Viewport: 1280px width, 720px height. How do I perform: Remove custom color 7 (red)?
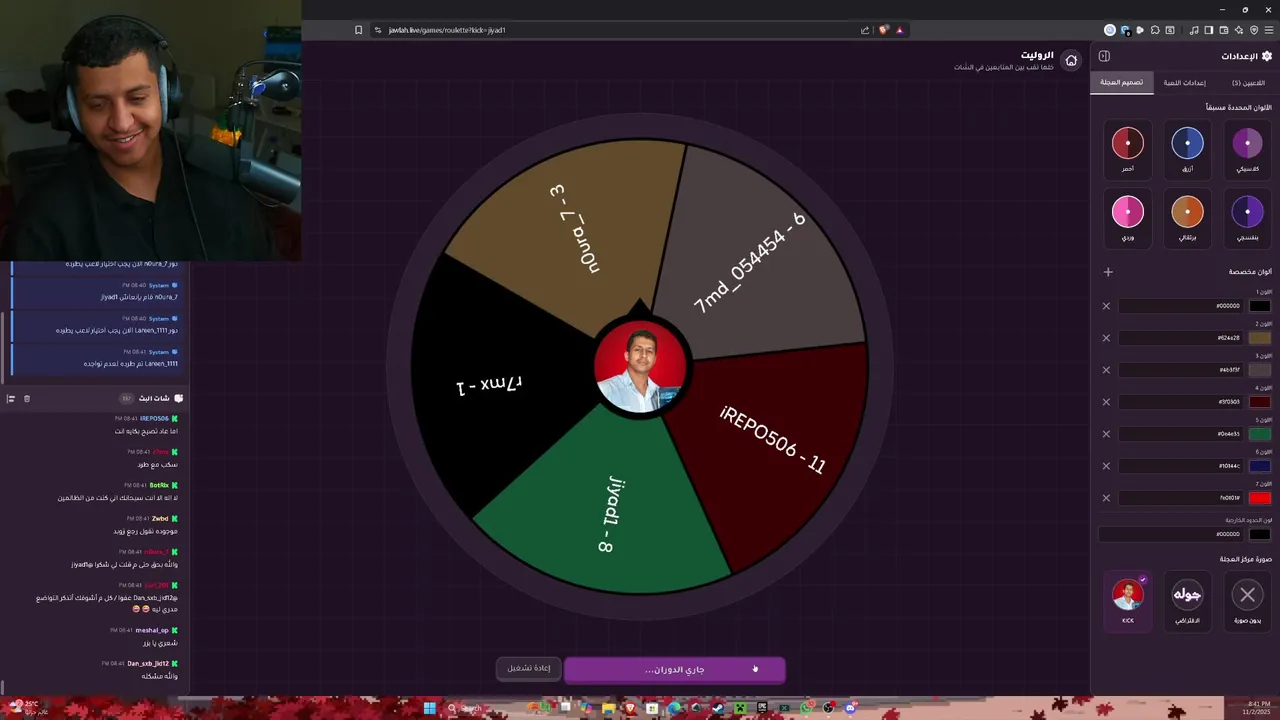click(1106, 498)
